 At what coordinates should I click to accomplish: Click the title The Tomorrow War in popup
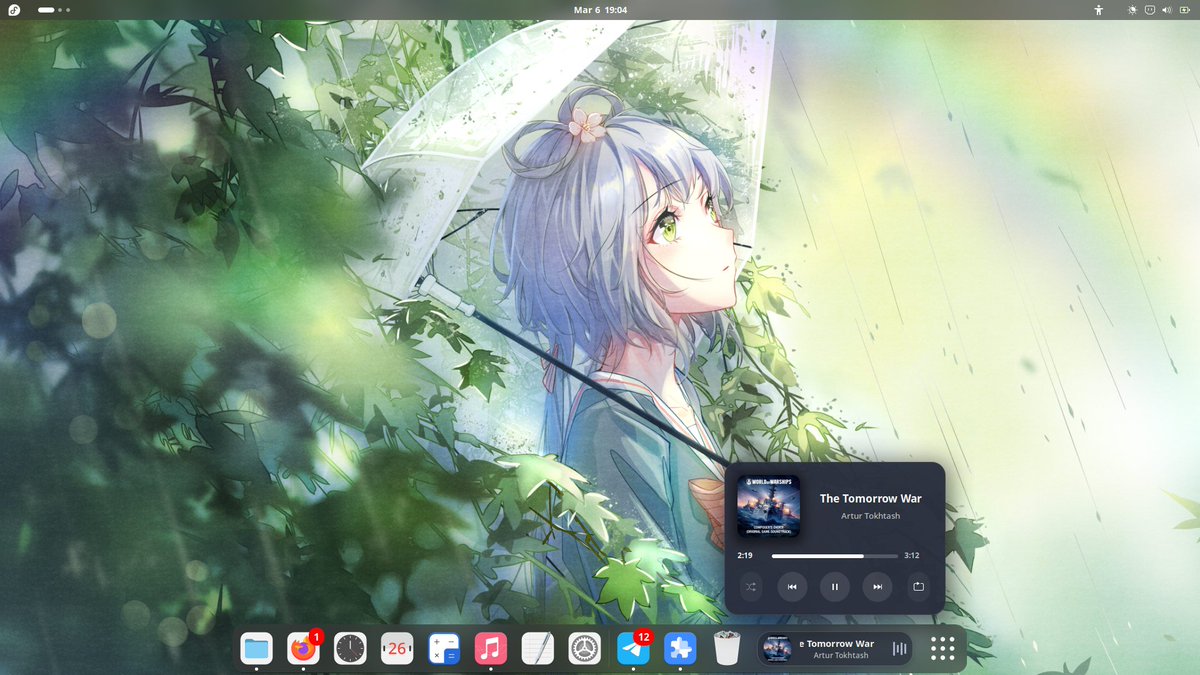[x=871, y=498]
